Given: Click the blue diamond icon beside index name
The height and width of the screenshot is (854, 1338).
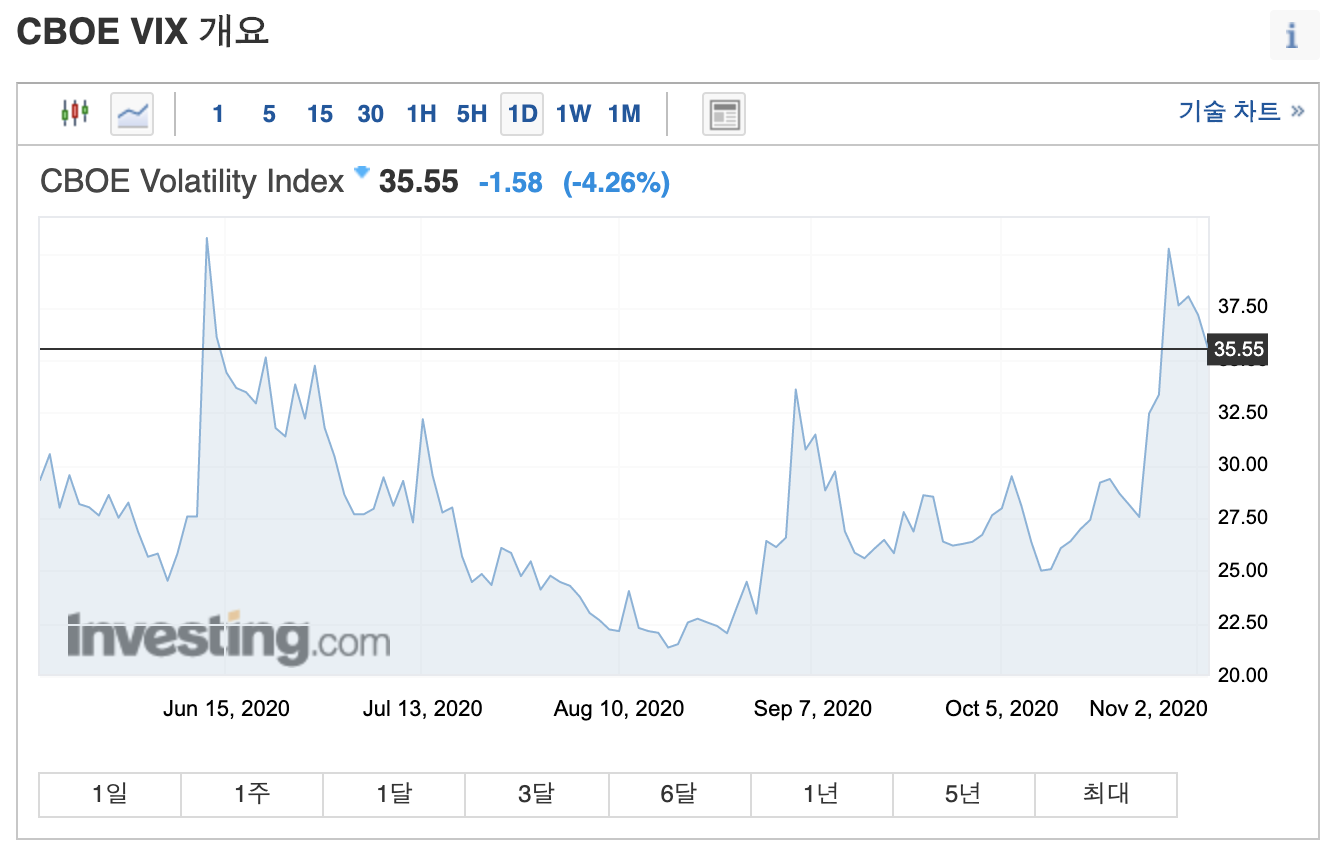Looking at the screenshot, I should click(x=362, y=172).
